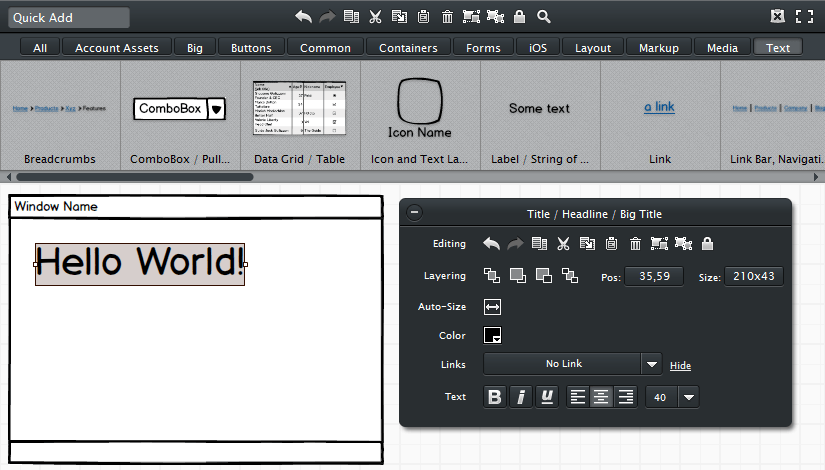
Task: Duplicate selection from the top toolbar
Action: [x=351, y=17]
